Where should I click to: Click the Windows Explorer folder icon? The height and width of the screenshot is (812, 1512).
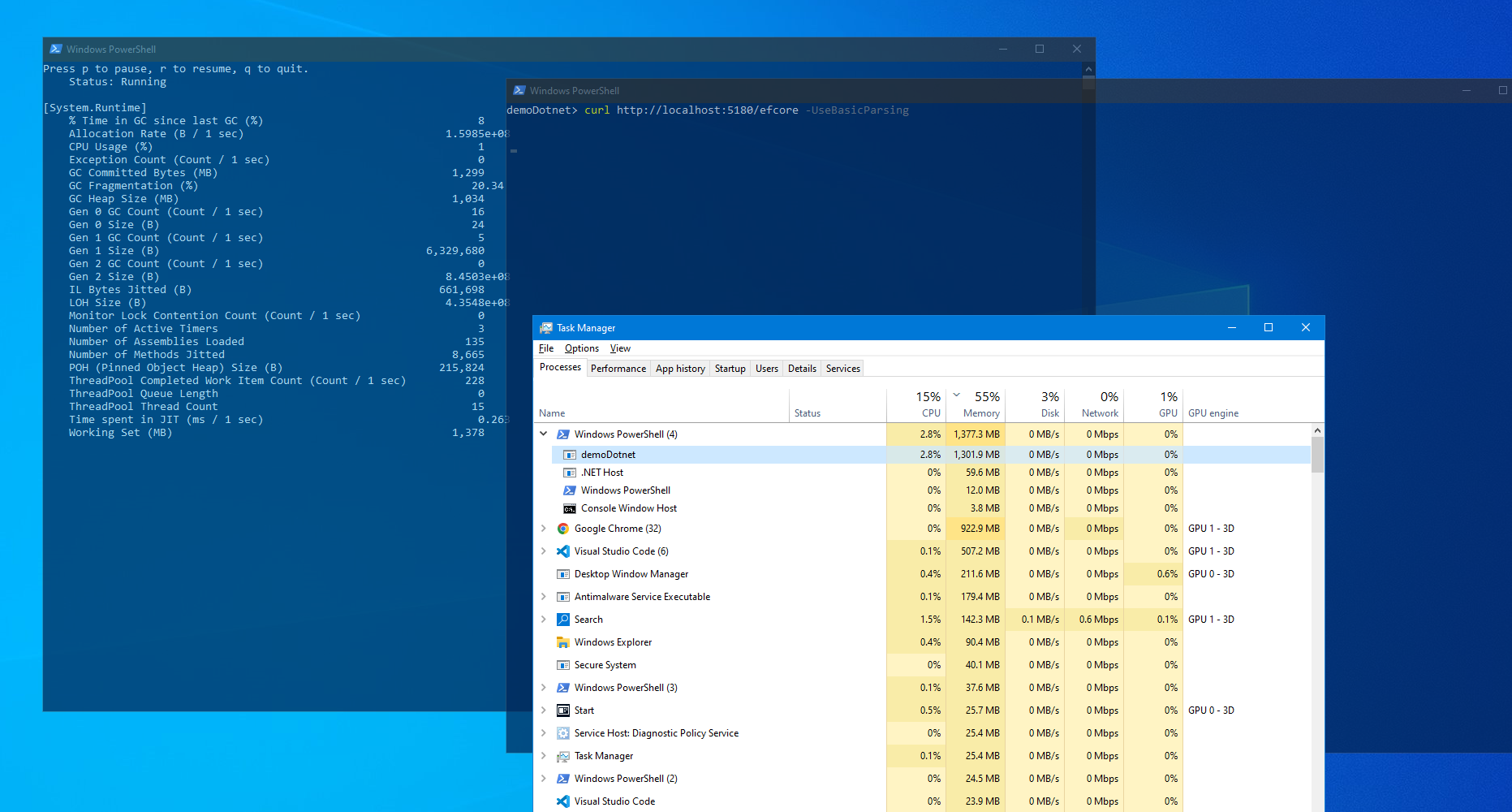[x=563, y=642]
